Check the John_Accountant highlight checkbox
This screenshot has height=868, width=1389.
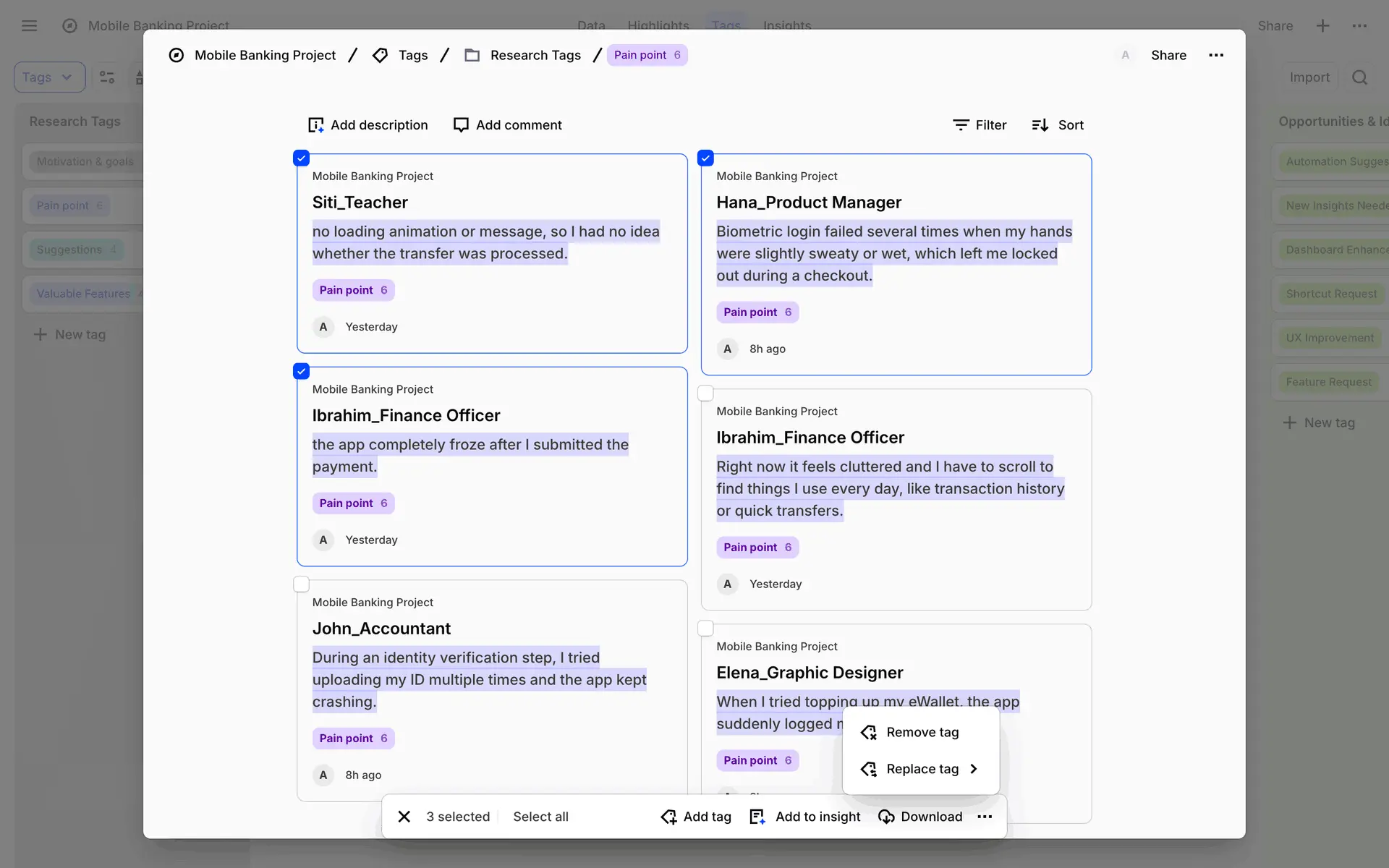coord(302,584)
